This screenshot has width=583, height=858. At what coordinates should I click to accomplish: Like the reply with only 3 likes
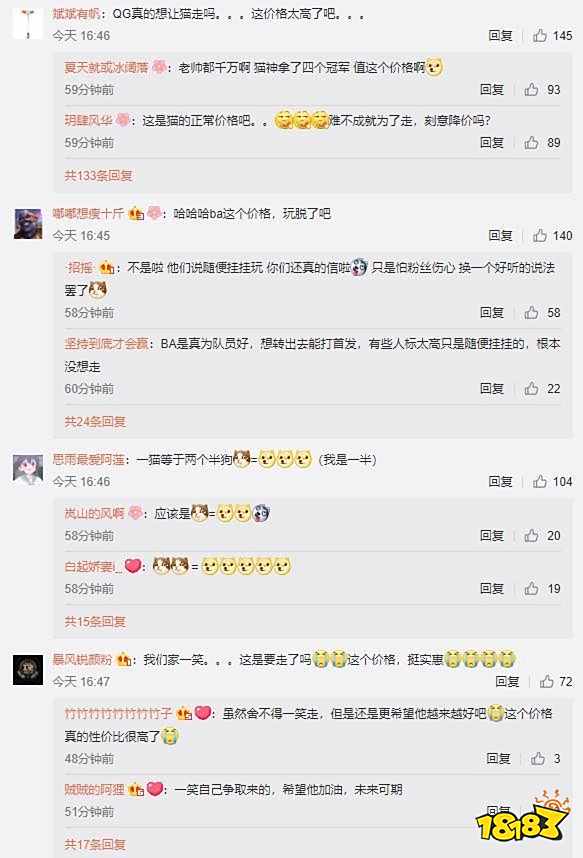(x=538, y=758)
